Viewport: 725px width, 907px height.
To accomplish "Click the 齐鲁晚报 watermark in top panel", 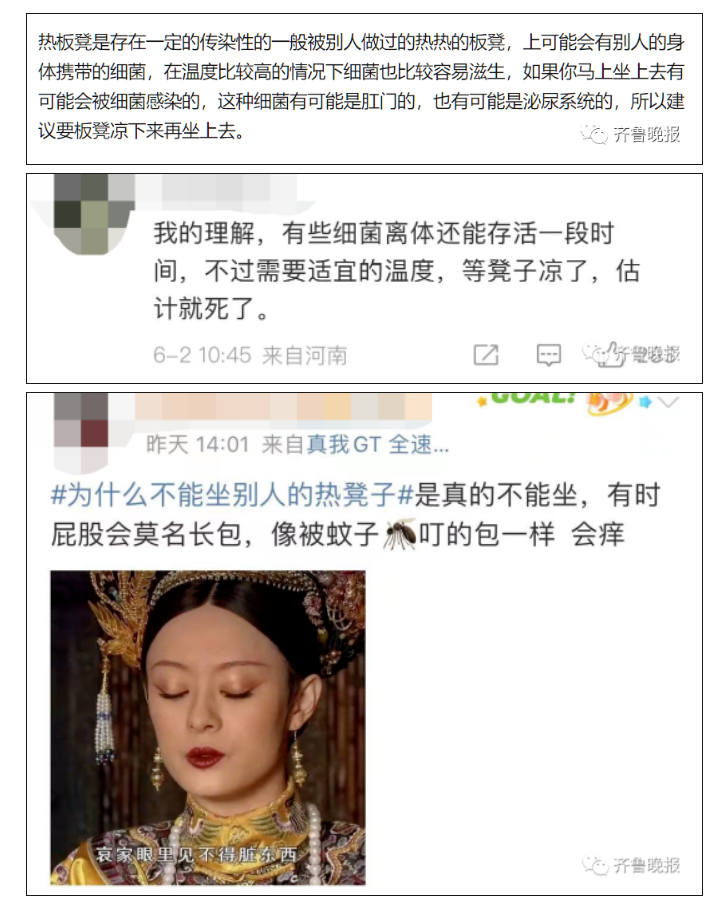I will [x=647, y=134].
